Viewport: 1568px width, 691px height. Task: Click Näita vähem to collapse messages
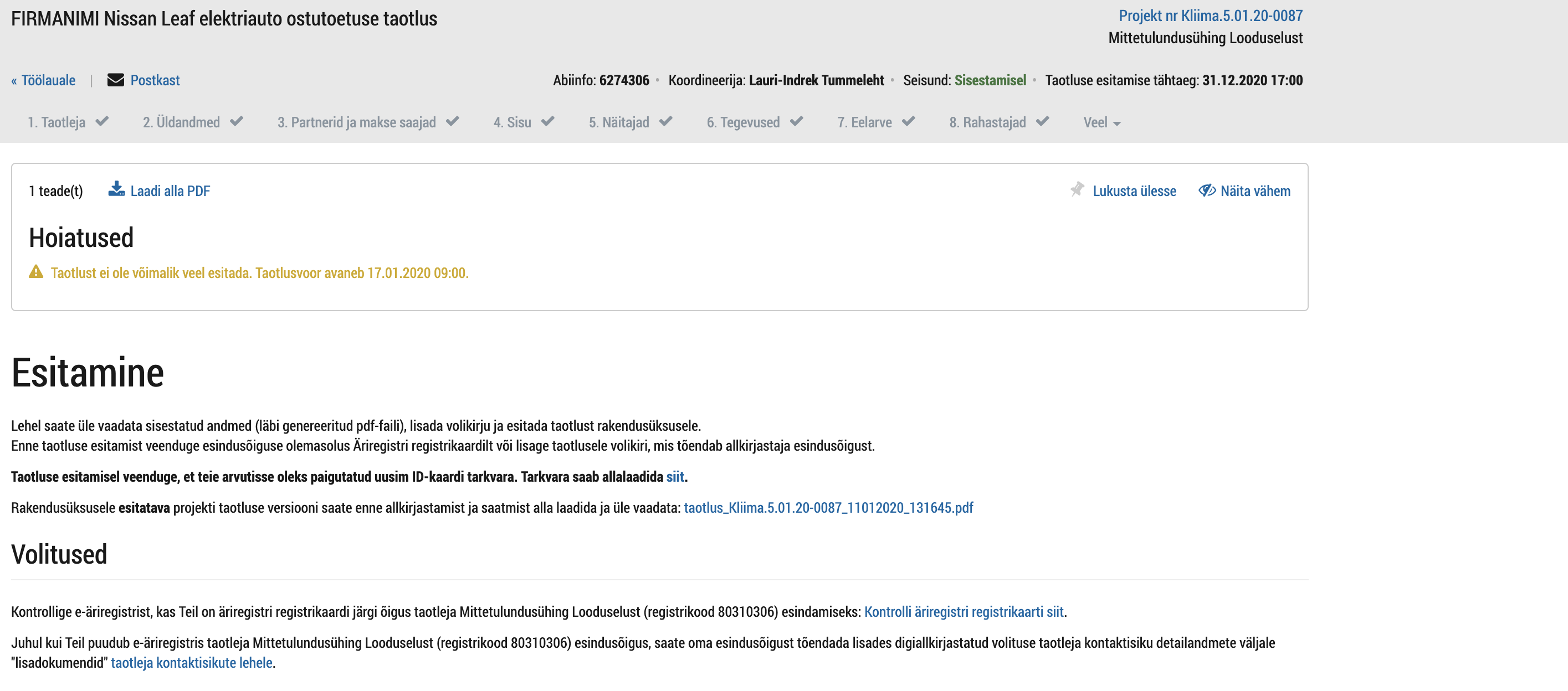tap(1255, 191)
